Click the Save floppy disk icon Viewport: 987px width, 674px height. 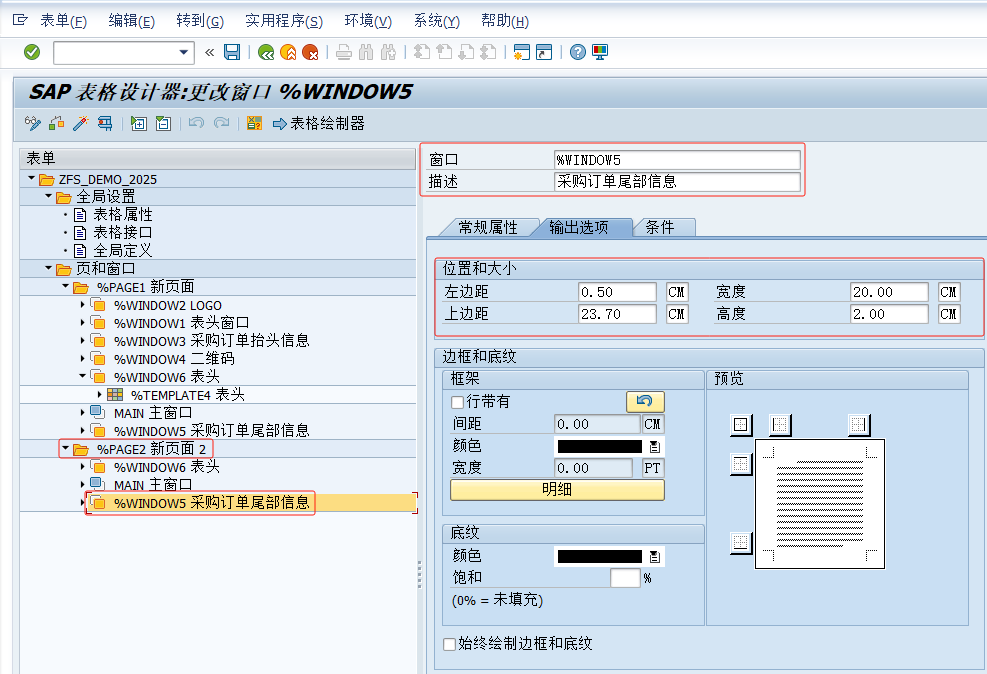click(232, 52)
